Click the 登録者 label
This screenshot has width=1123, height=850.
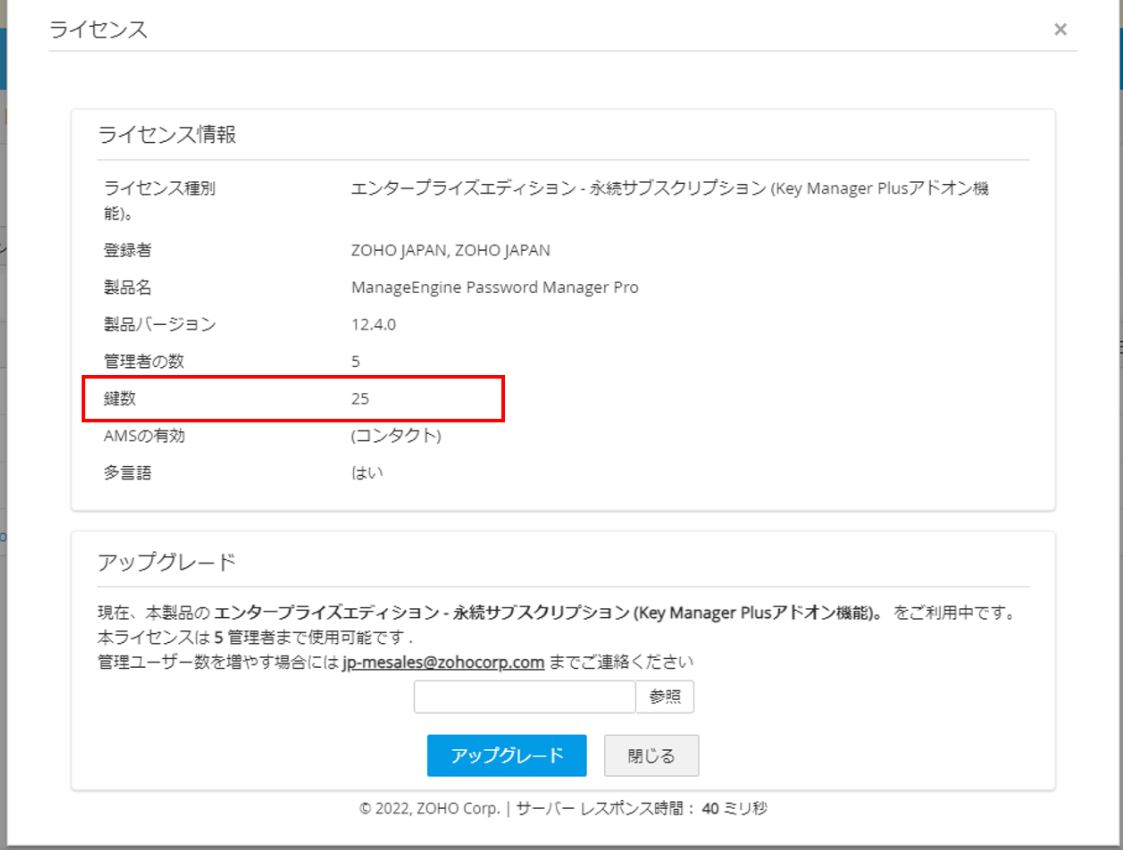click(127, 250)
